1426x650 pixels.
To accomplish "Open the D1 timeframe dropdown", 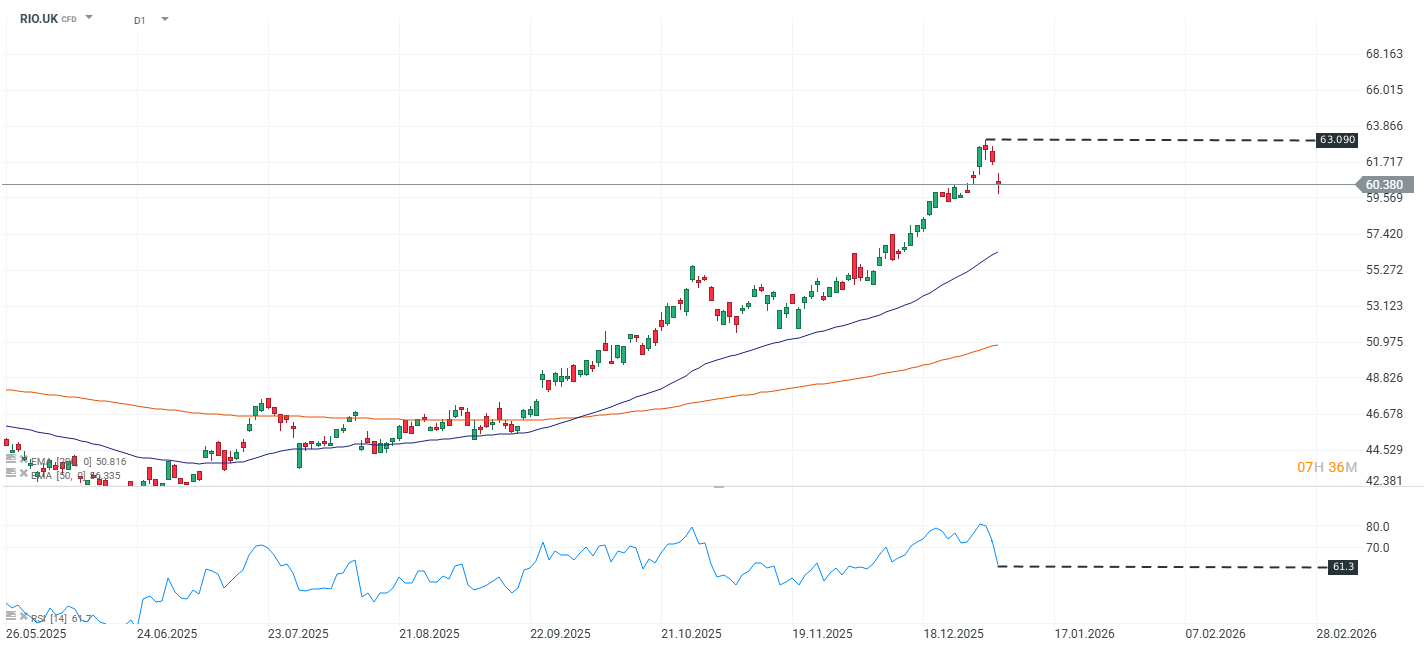I will tap(165, 18).
